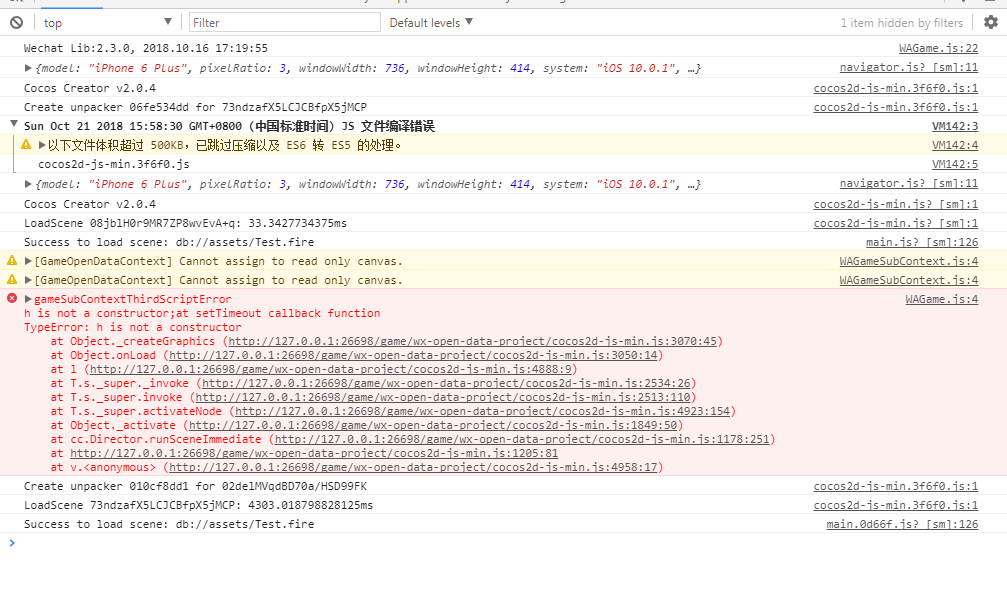Click the red error icon beside gameSubContextThirdScriptError
This screenshot has height=601, width=1007.
12,298
